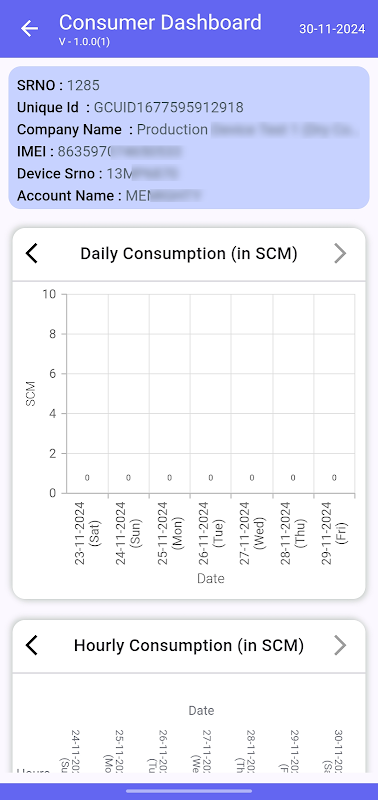Tap the home gesture bar at bottom

189,791
